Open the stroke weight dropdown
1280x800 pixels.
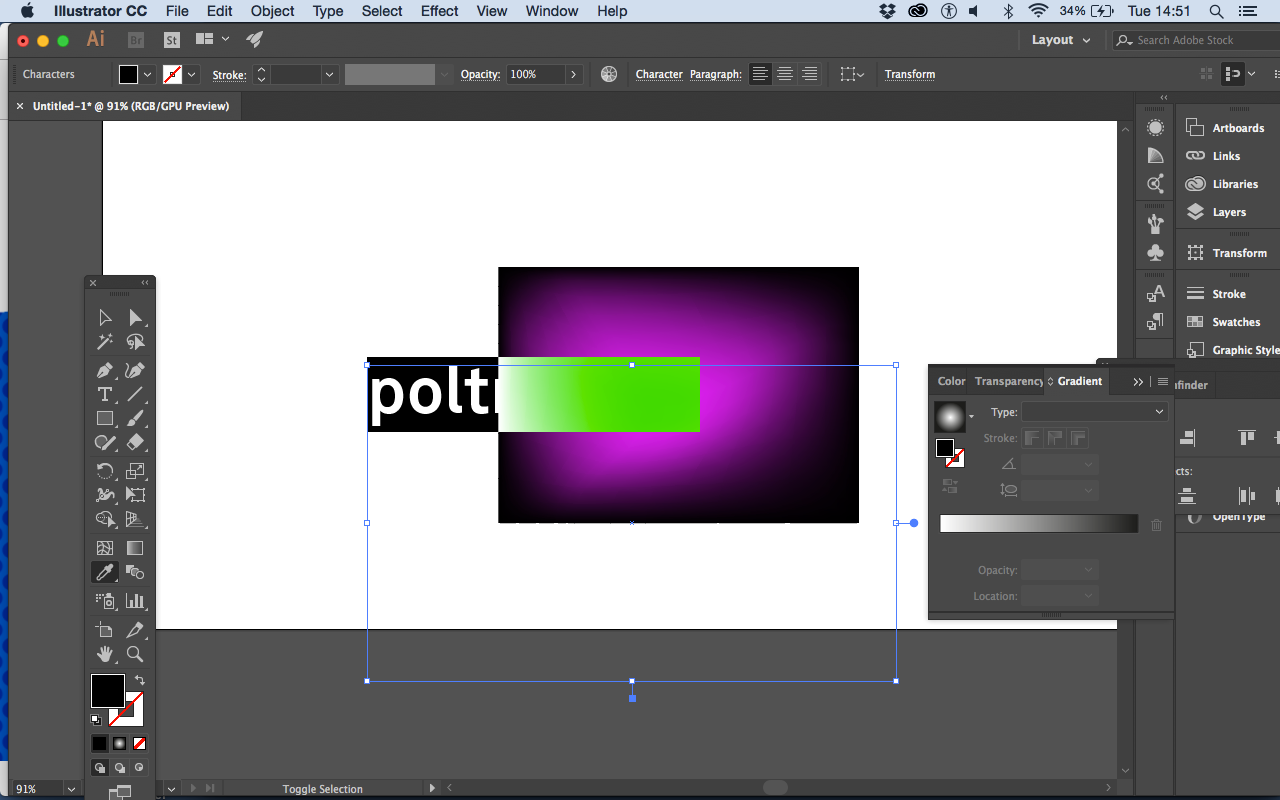(x=329, y=74)
